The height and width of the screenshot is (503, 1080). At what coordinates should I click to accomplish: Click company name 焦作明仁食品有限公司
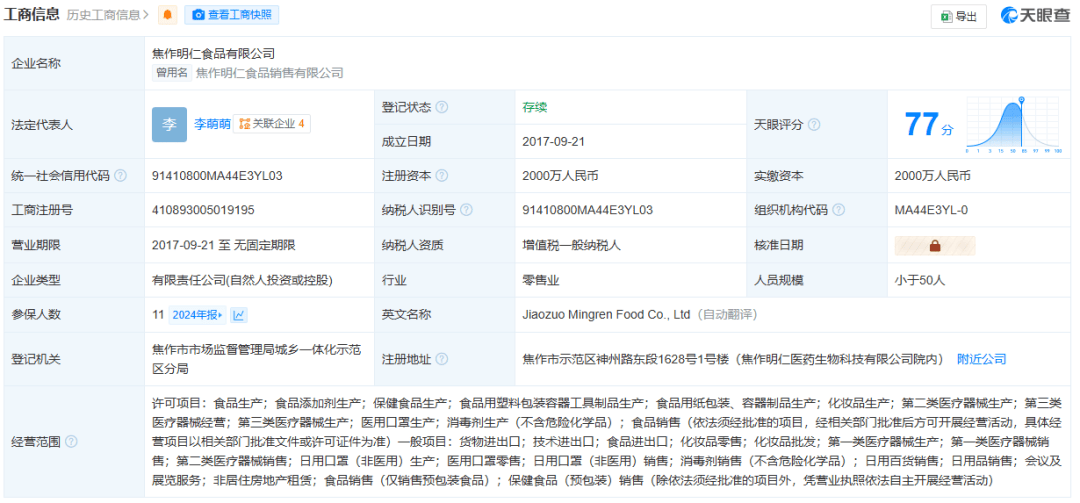[214, 52]
